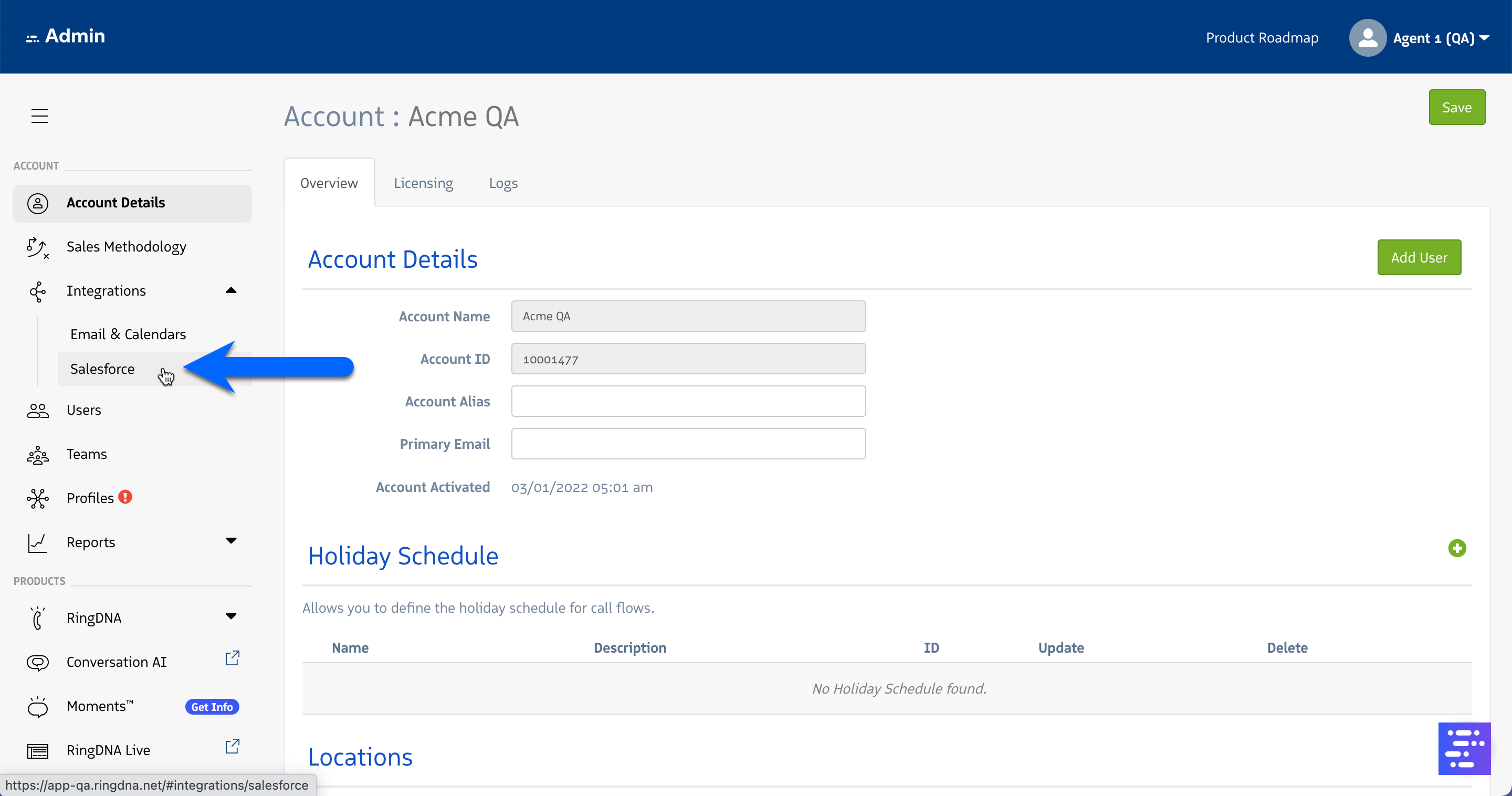1512x796 pixels.
Task: Click the Moments Get Info badge
Action: (212, 707)
